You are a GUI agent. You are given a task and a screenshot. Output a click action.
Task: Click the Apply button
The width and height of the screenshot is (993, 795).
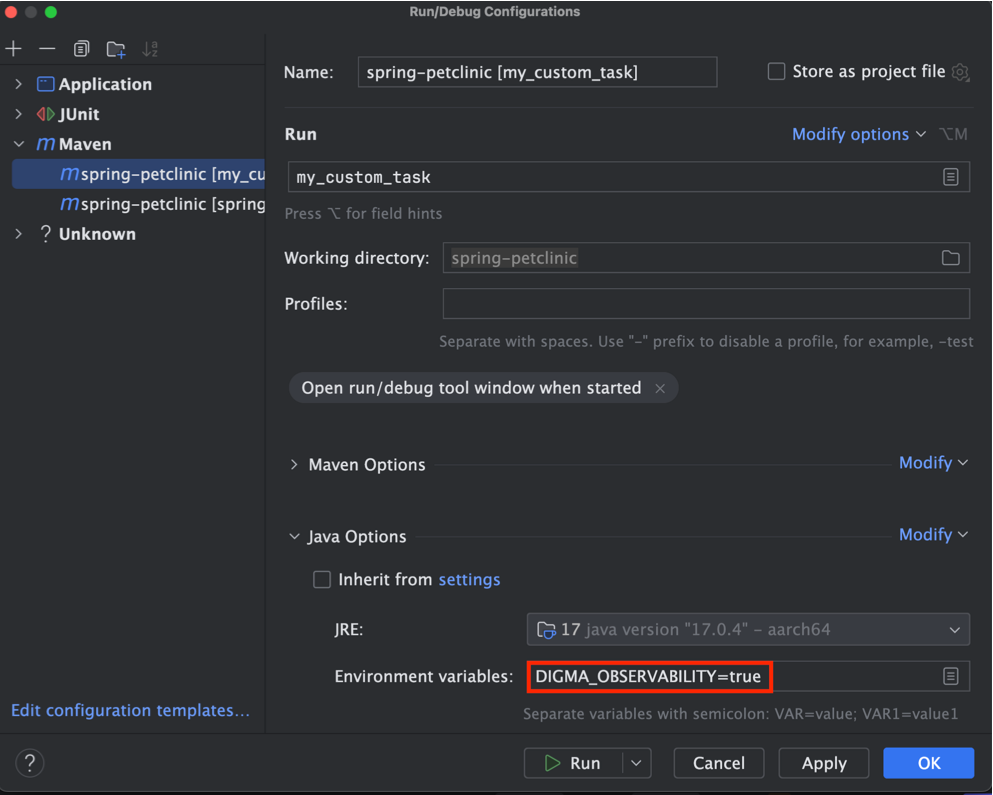click(x=824, y=763)
